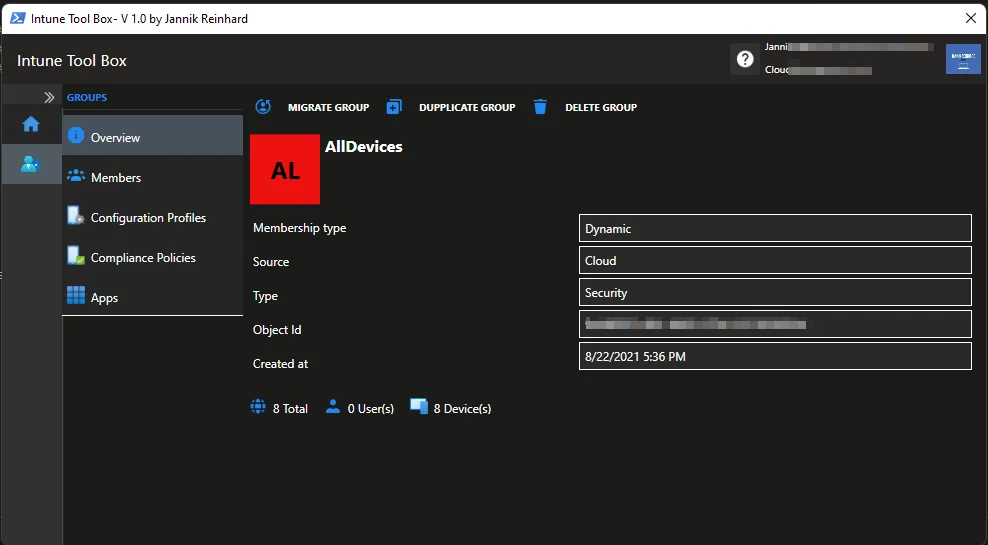988x545 pixels.
Task: Click the 0 User(s) count text
Action: coord(370,409)
